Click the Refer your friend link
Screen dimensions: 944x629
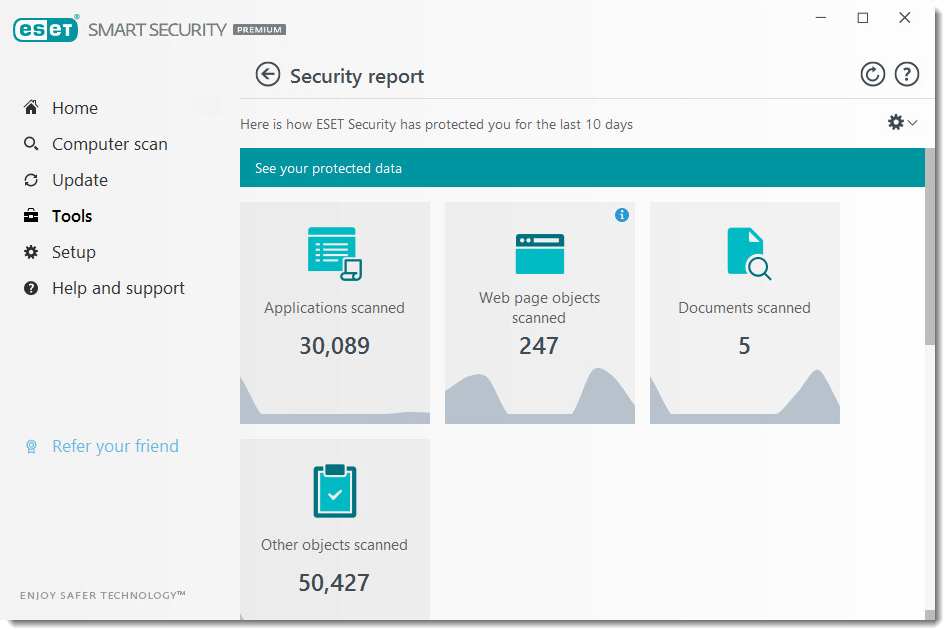[115, 446]
